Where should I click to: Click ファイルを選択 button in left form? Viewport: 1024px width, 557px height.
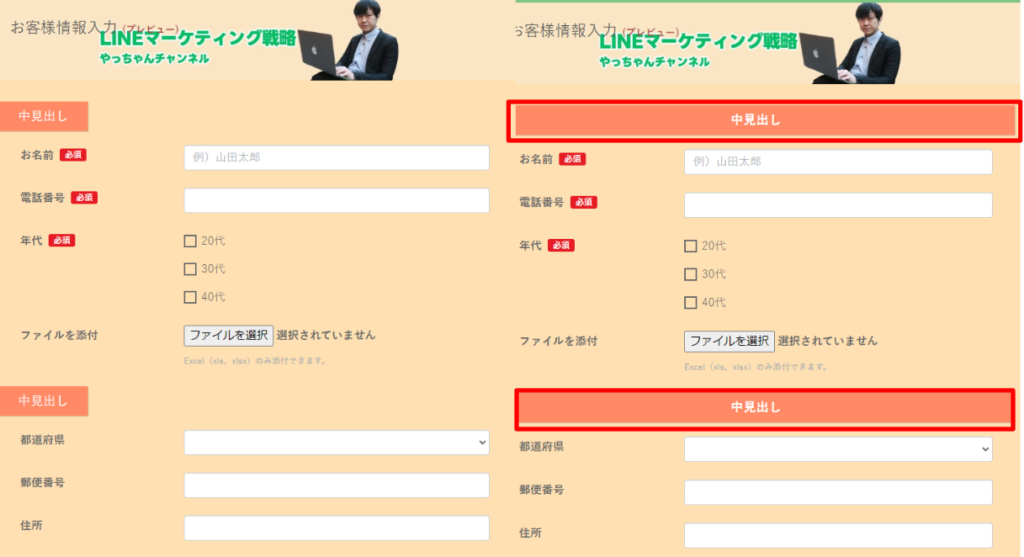[229, 336]
